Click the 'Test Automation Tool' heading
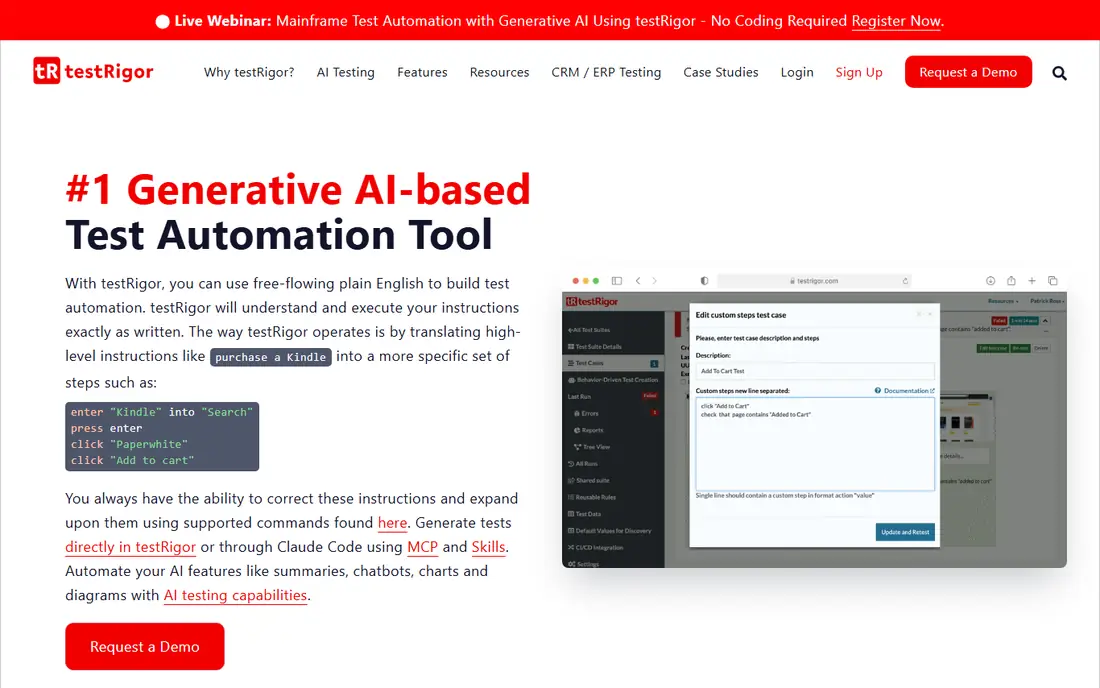Screen dimensions: 1100x688 tap(279, 235)
